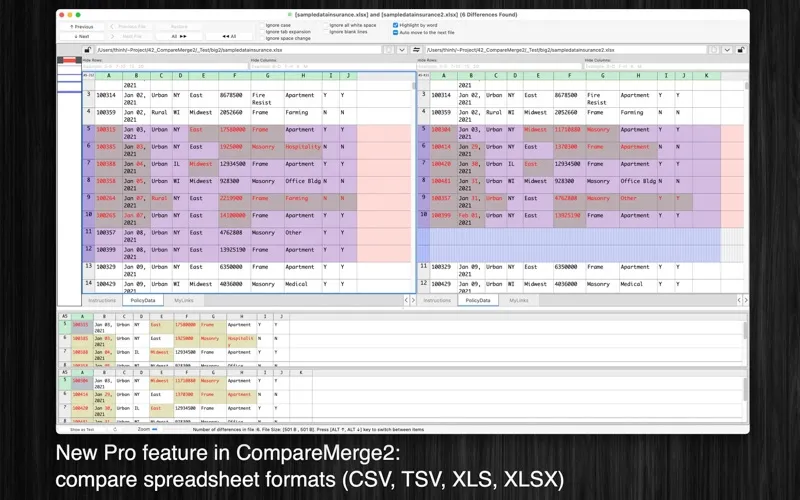The width and height of the screenshot is (800, 500).
Task: Select the PolicyData tab in the left pane
Action: [x=143, y=301]
